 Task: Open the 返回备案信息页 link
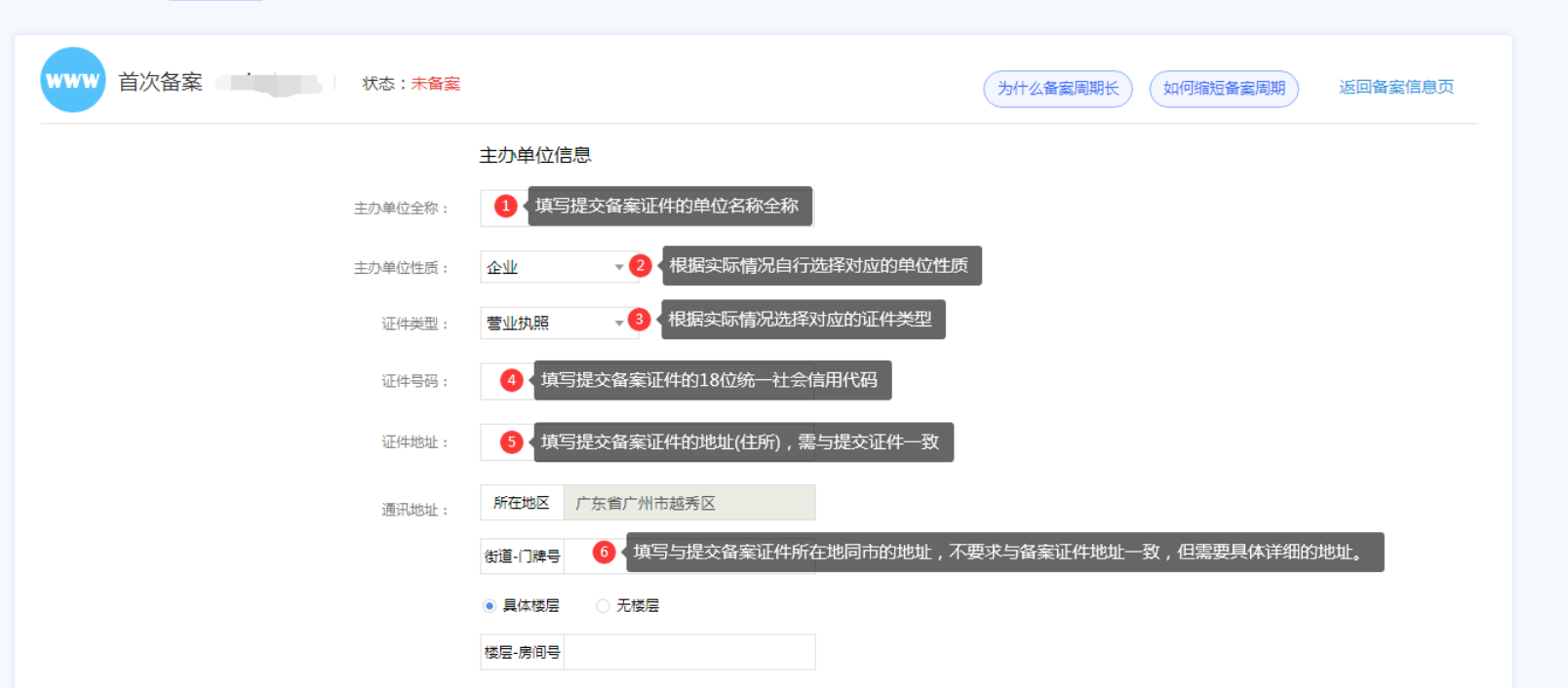click(x=1395, y=87)
